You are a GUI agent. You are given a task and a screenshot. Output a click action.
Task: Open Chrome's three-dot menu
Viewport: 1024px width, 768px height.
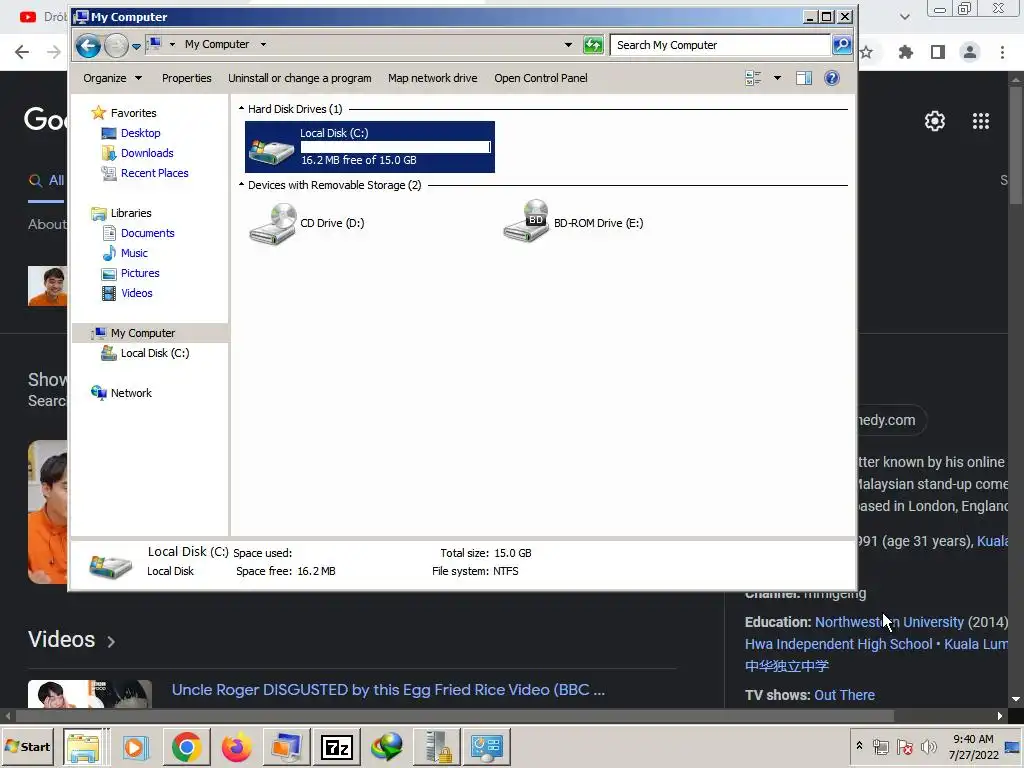point(1002,52)
